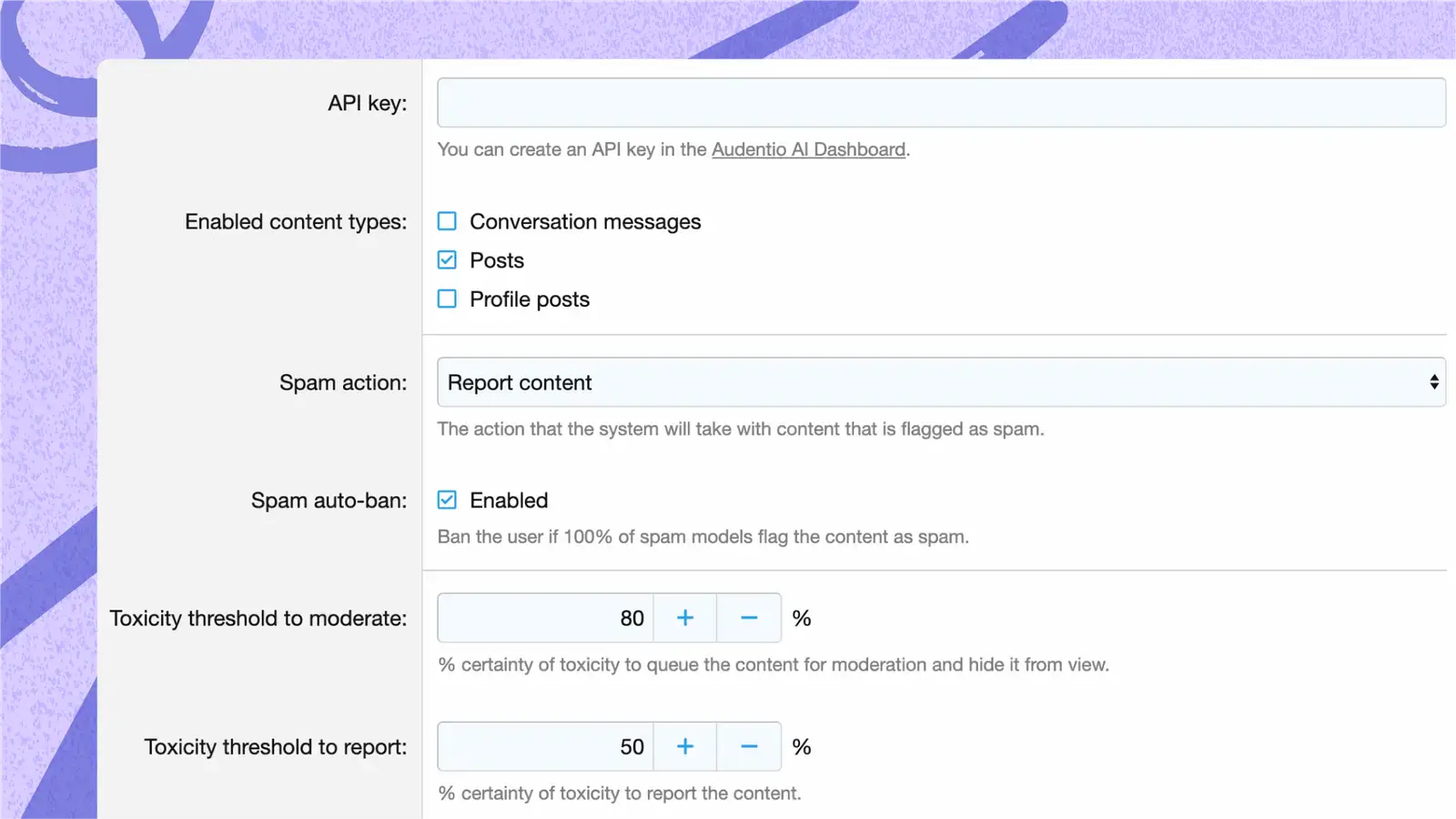1456x819 pixels.
Task: Click the Profile posts label text
Action: (530, 299)
